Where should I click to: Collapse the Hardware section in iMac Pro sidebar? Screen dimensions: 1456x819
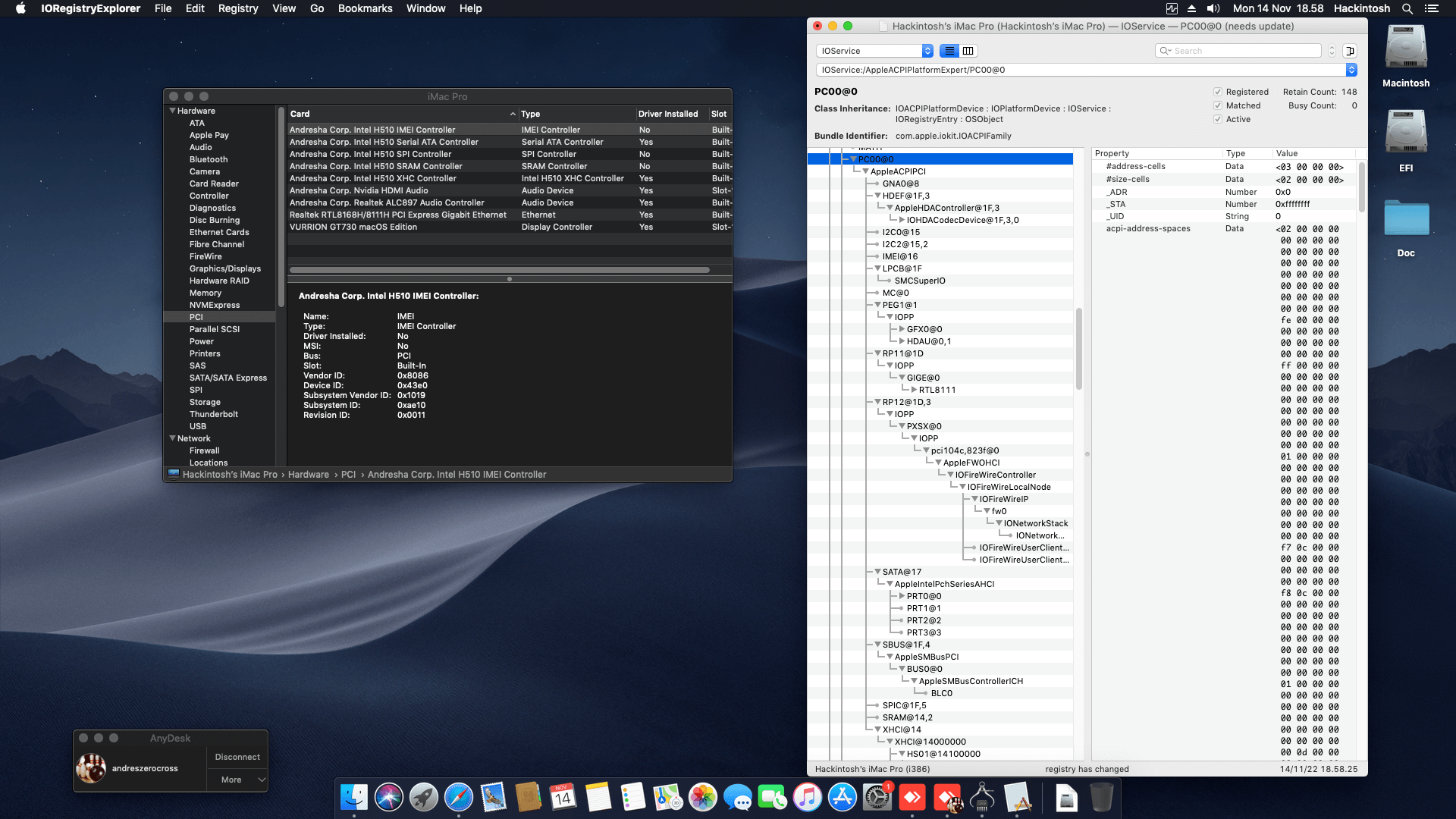click(172, 111)
